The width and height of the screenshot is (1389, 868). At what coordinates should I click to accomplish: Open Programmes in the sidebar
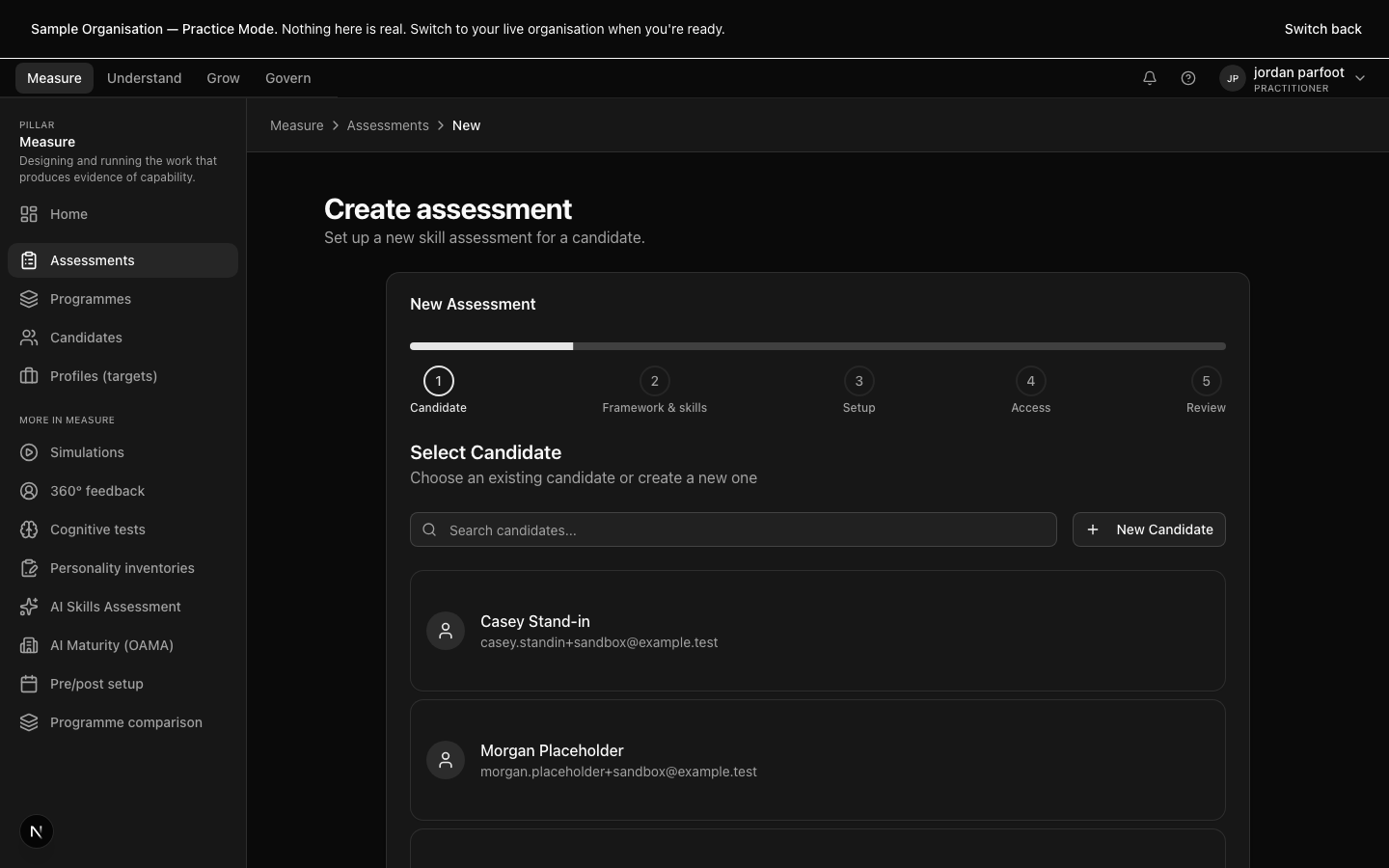tap(123, 299)
